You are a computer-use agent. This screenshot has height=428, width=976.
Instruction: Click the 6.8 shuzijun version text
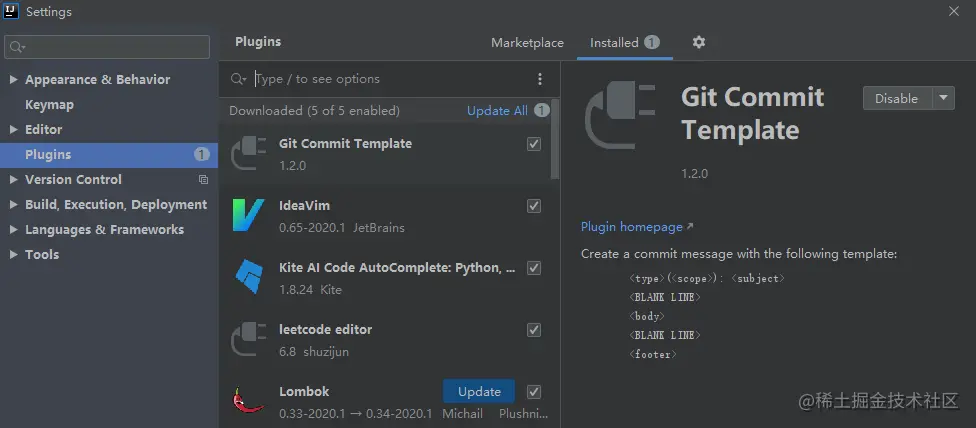pos(314,352)
